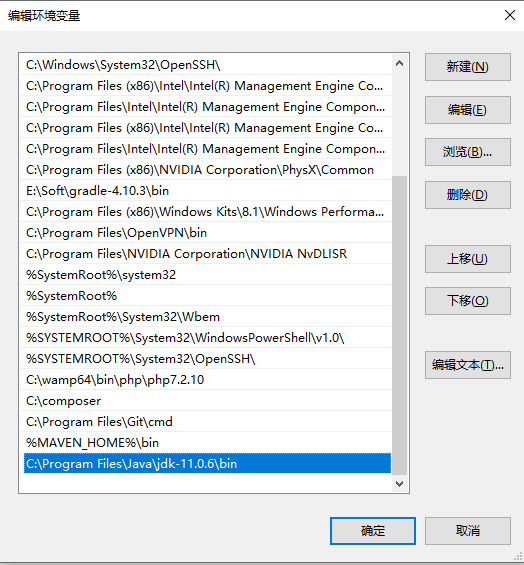Click the list scrollbar up arrow
Screen dimensions: 524x565
click(x=399, y=64)
